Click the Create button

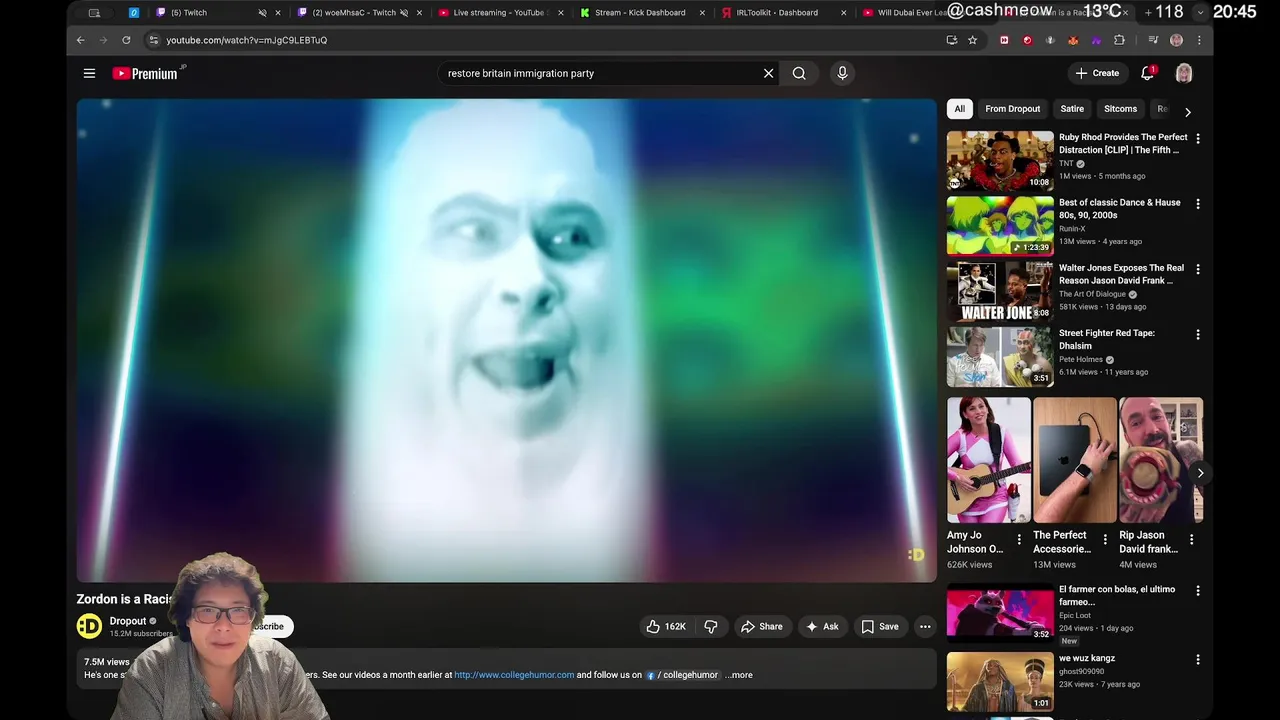[x=1097, y=73]
